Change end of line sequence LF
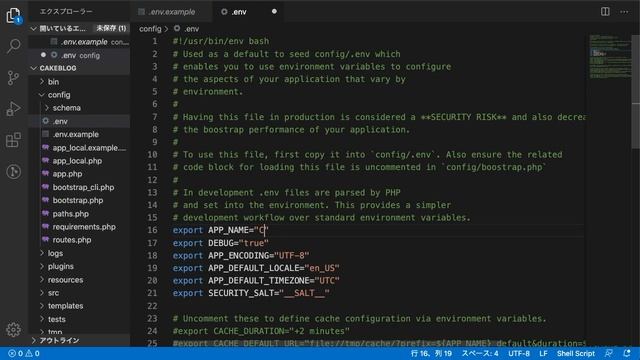The height and width of the screenshot is (360, 640). pyautogui.click(x=543, y=353)
